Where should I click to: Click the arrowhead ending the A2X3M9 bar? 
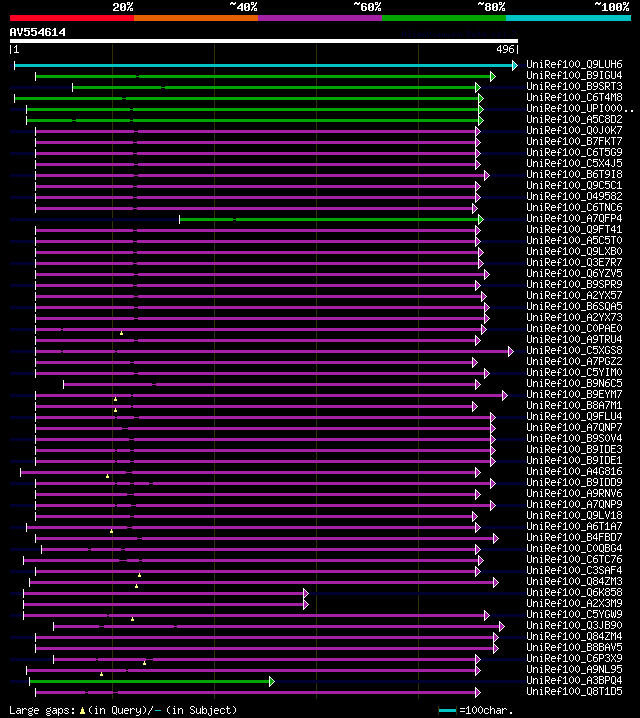pos(306,604)
